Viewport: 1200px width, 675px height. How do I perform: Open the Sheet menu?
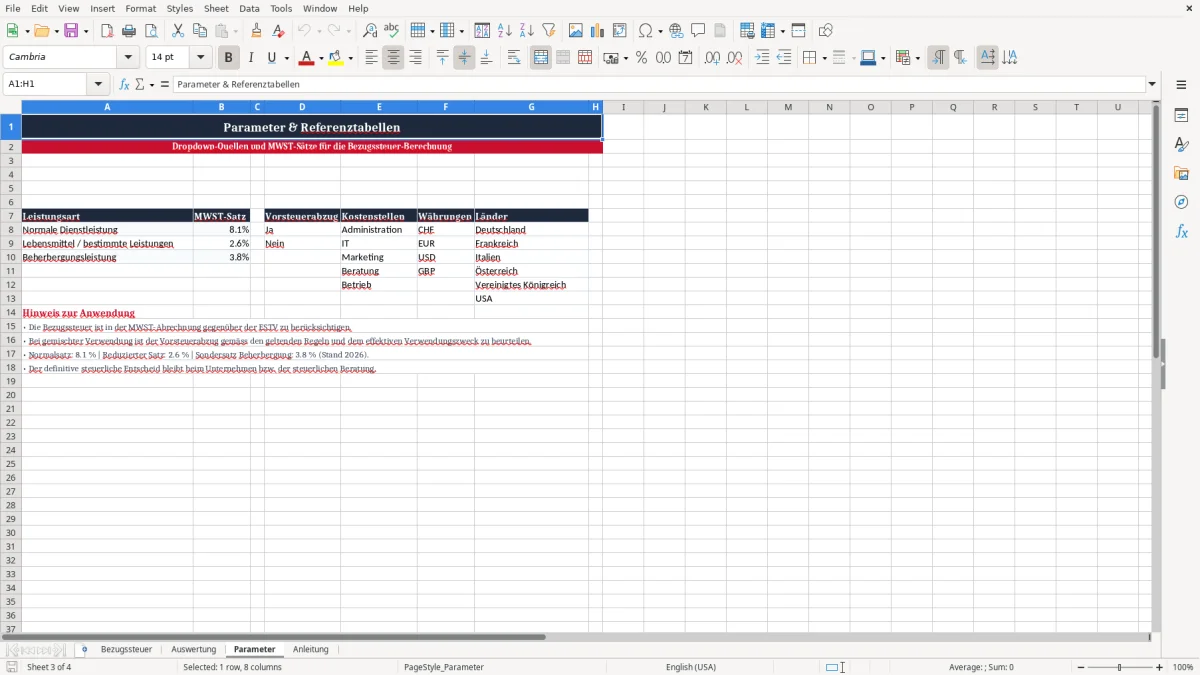[216, 8]
